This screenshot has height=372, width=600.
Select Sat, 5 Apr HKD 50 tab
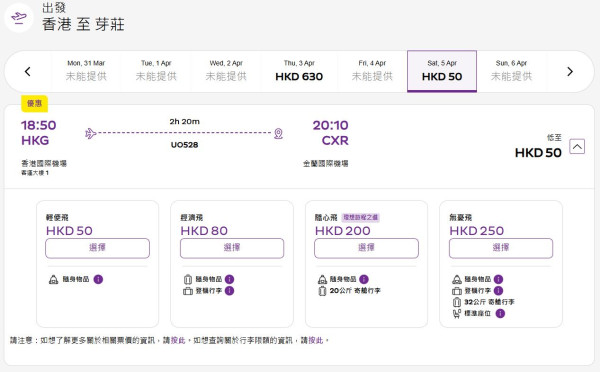point(442,71)
